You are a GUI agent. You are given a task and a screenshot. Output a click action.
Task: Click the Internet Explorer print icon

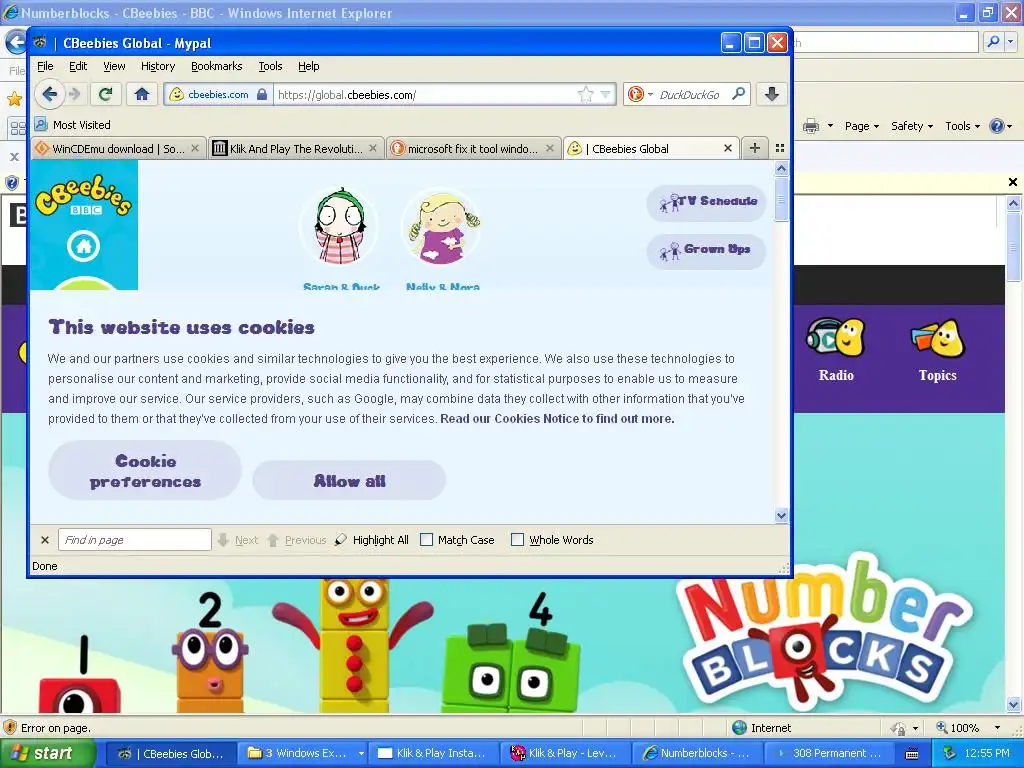[811, 126]
